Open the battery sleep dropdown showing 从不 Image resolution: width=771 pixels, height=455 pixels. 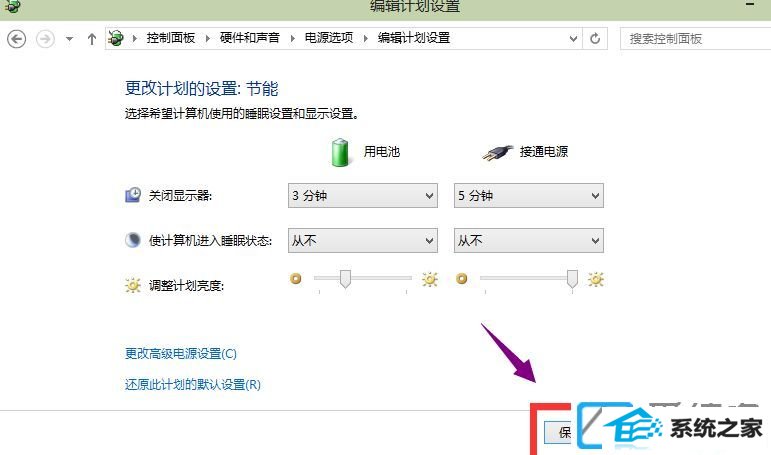tap(363, 241)
